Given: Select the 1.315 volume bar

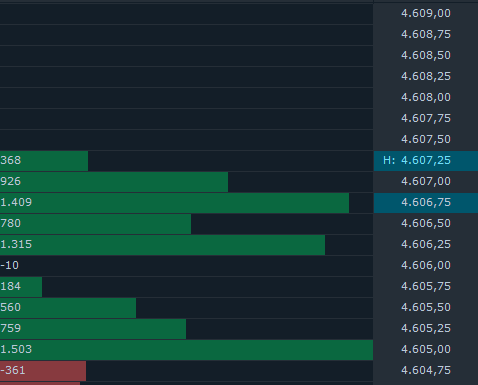Looking at the screenshot, I should click(162, 245).
